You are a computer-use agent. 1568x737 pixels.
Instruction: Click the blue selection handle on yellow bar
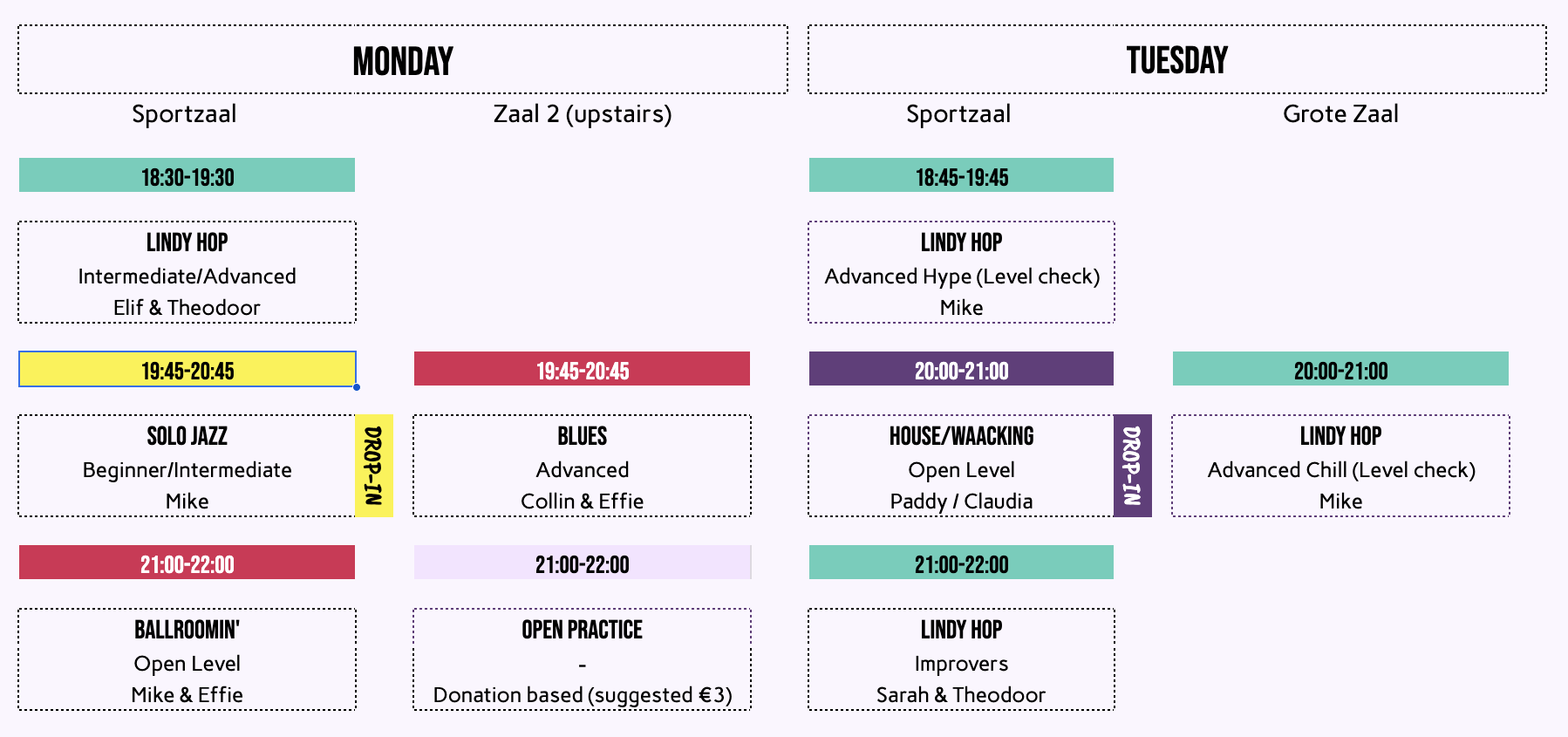click(x=357, y=386)
